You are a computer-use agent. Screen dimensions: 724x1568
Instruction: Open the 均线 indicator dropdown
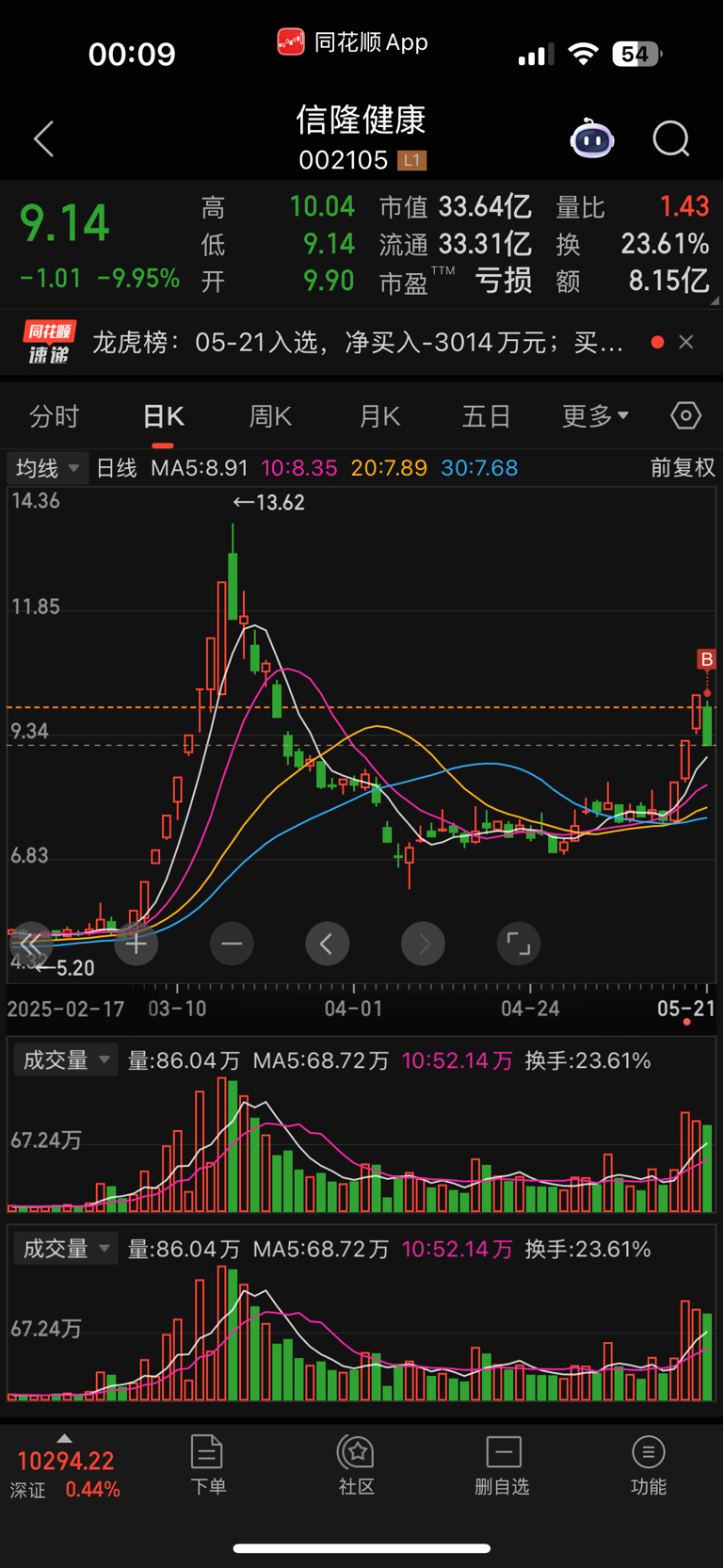click(48, 468)
